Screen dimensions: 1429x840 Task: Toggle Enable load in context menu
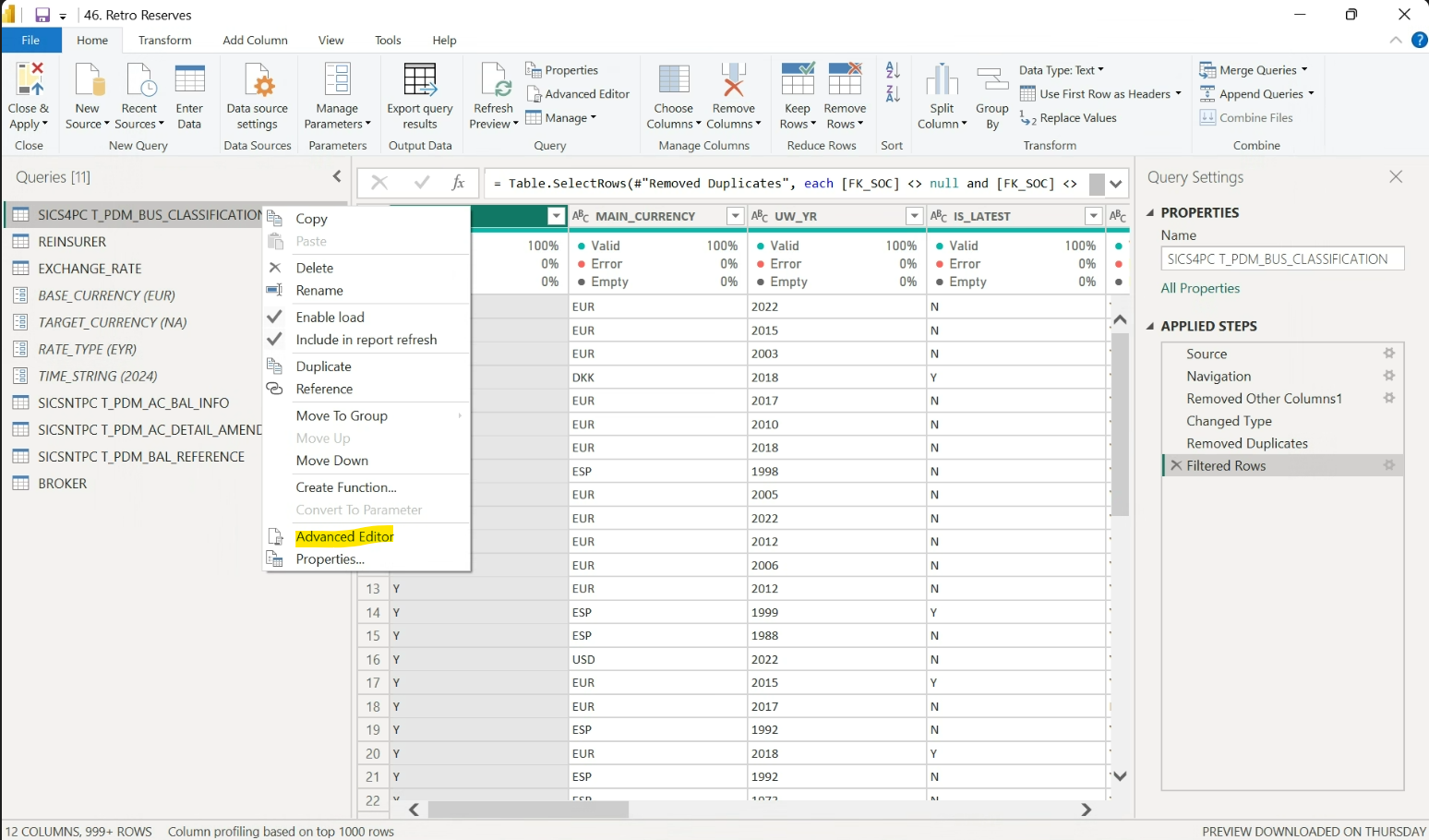(330, 317)
